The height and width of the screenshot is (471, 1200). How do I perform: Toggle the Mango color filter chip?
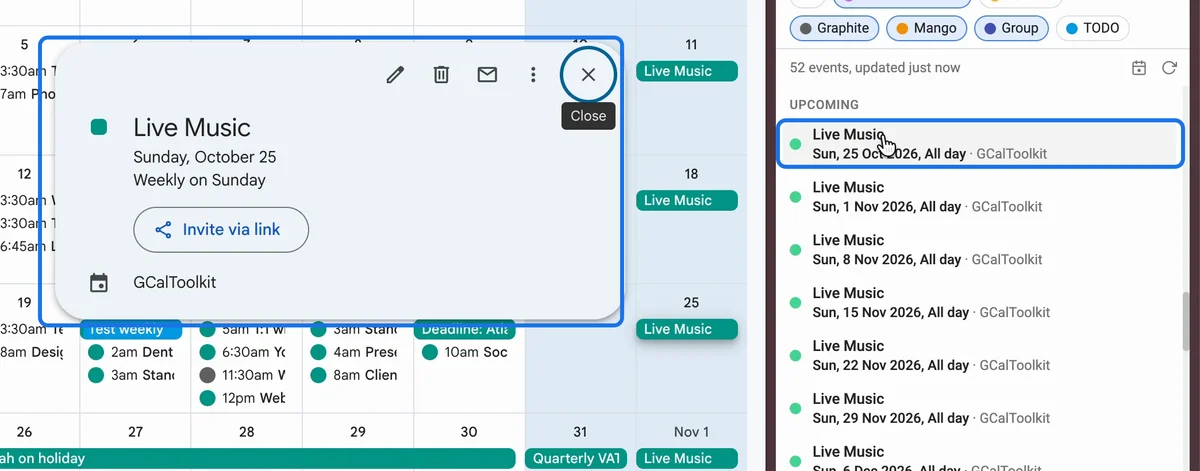click(927, 28)
